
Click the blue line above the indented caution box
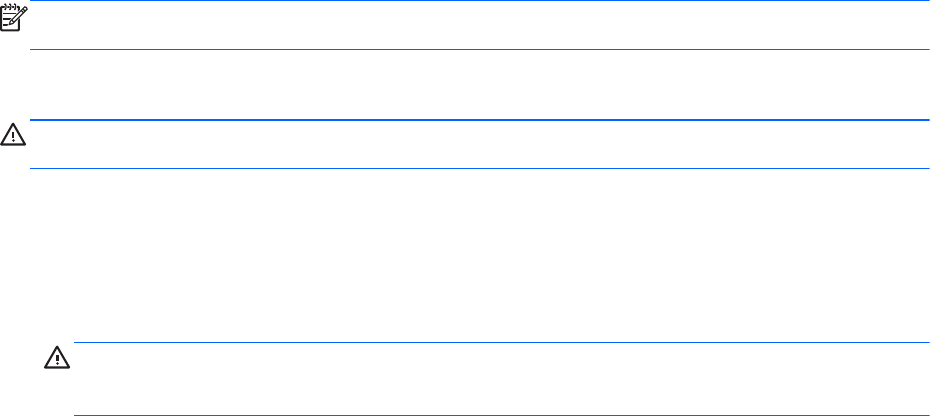[x=500, y=342]
